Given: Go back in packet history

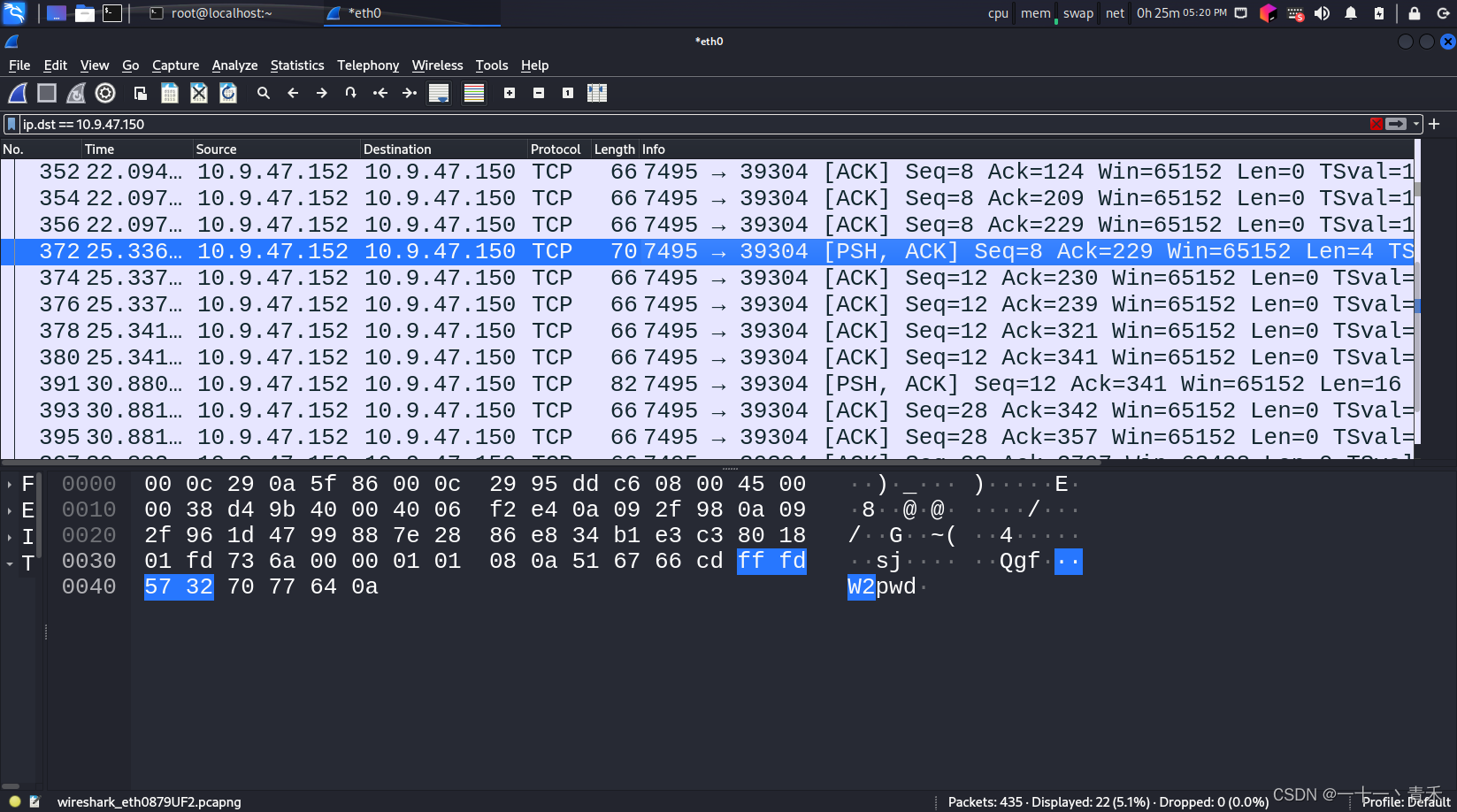Looking at the screenshot, I should click(x=293, y=93).
